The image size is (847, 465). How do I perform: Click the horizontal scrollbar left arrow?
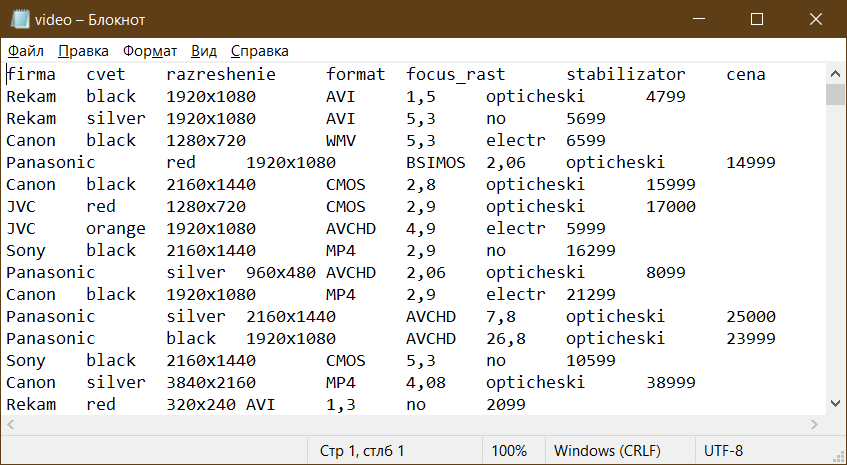(x=12, y=424)
